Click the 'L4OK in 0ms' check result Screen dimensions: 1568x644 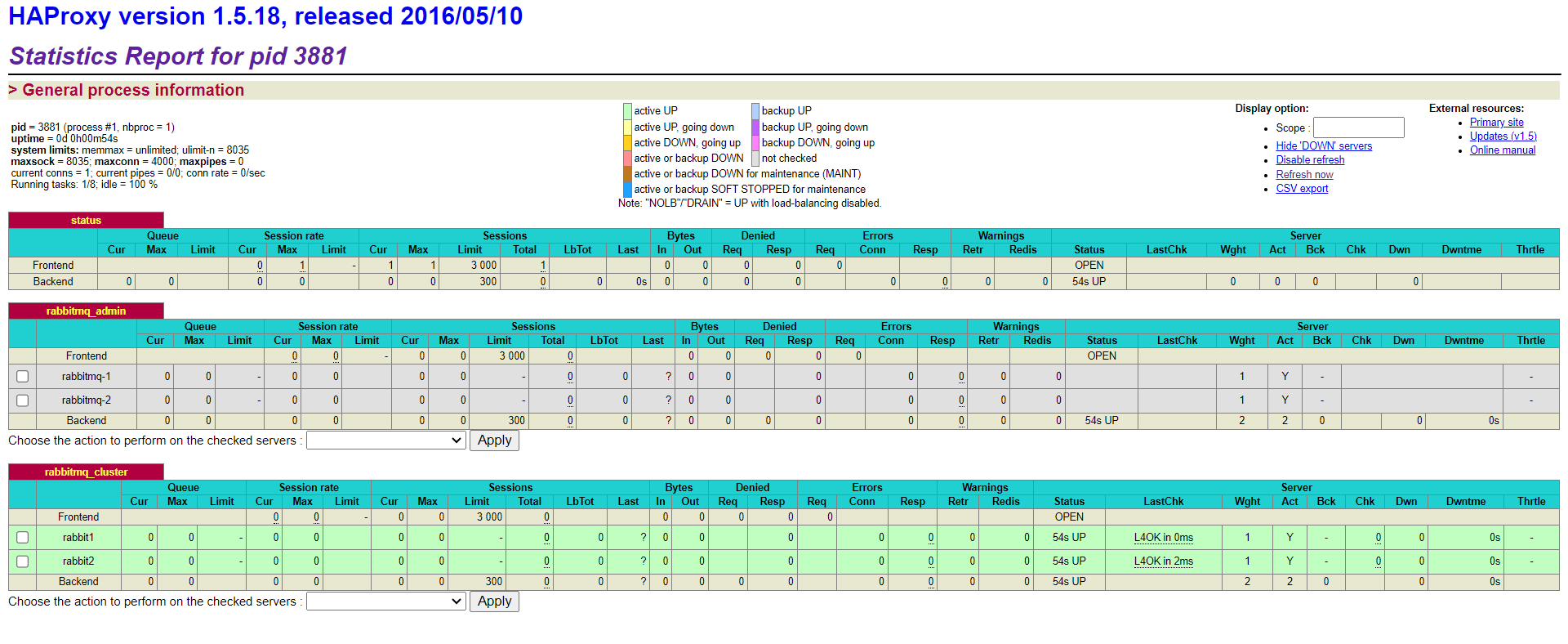(x=1163, y=538)
